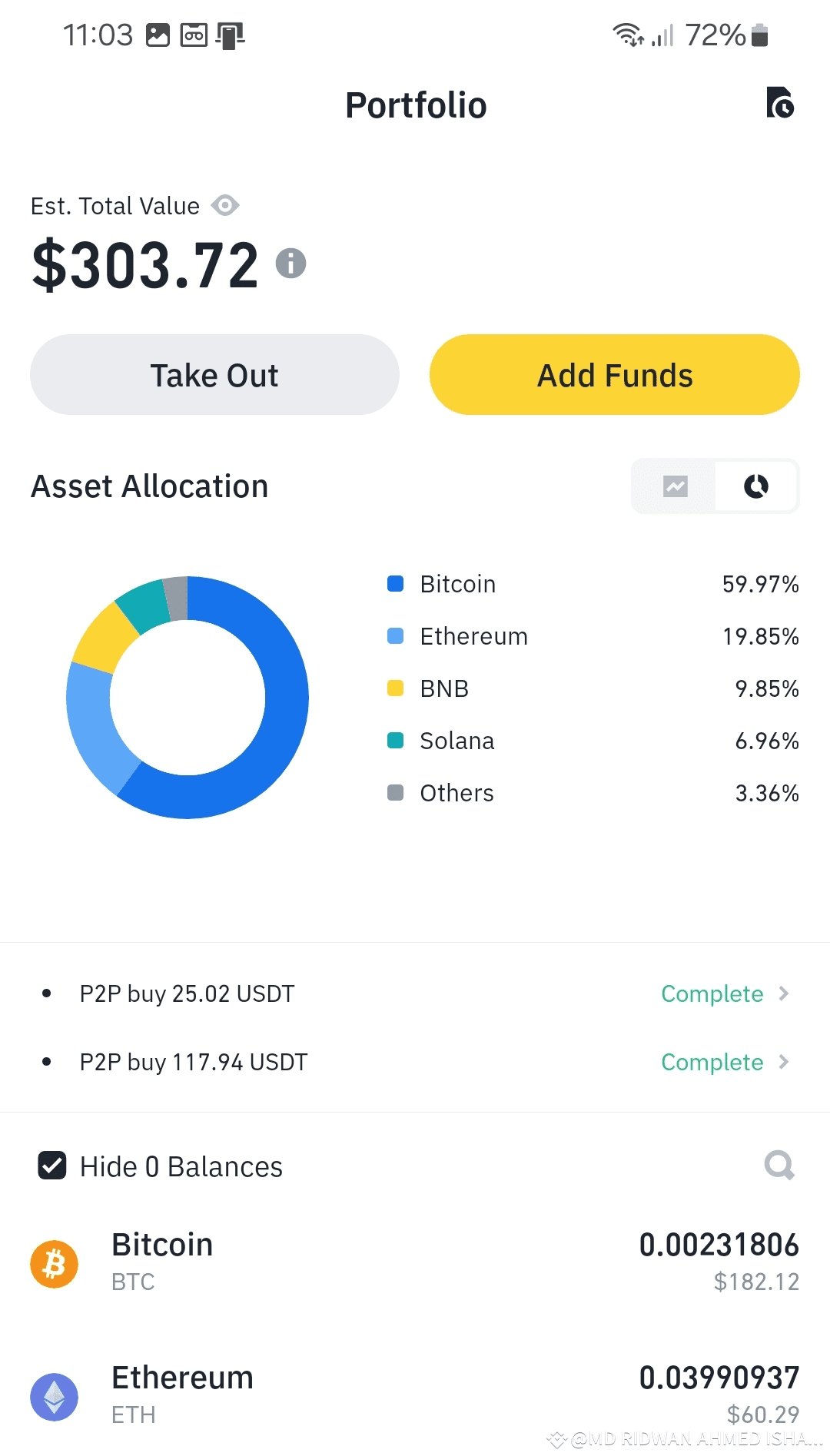This screenshot has width=830, height=1456.
Task: Switch to pie chart allocation view
Action: click(x=756, y=486)
